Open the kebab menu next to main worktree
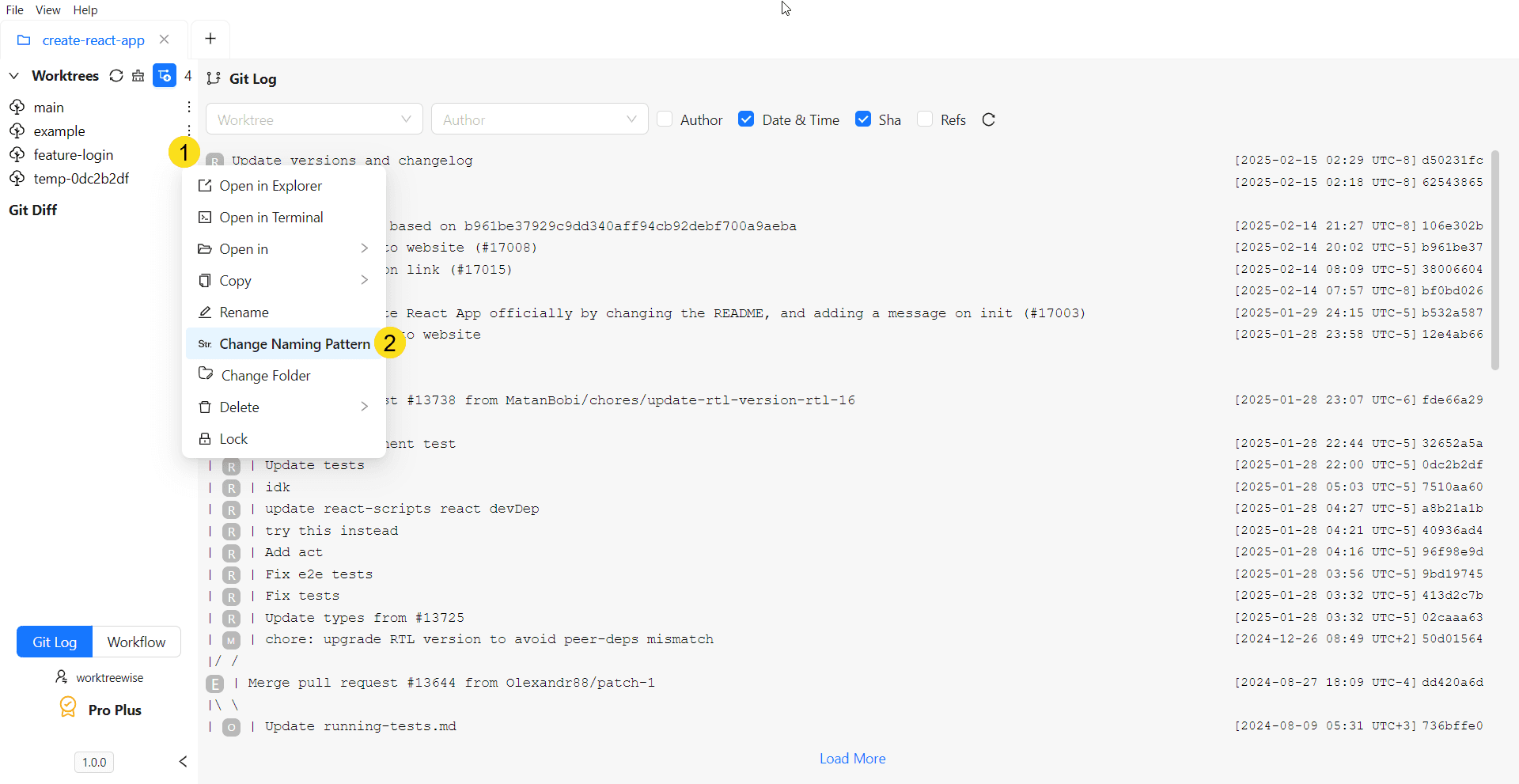This screenshot has width=1519, height=784. [x=188, y=106]
